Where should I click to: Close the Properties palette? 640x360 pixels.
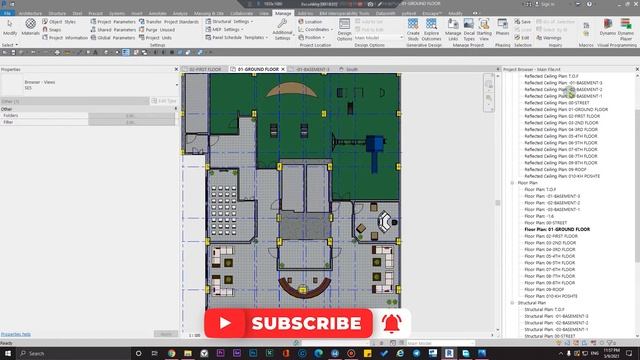click(176, 69)
